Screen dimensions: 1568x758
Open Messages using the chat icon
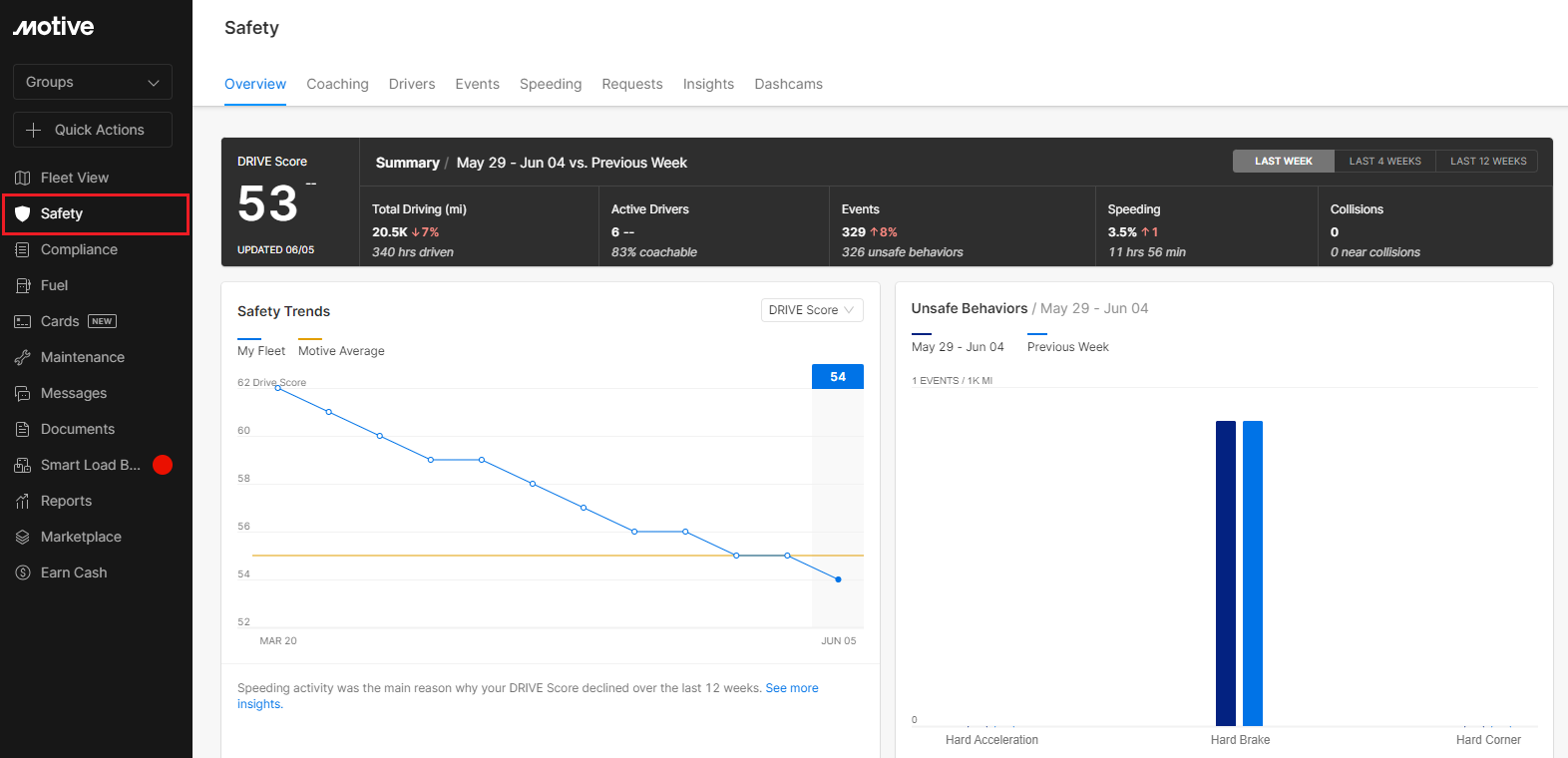tap(22, 393)
